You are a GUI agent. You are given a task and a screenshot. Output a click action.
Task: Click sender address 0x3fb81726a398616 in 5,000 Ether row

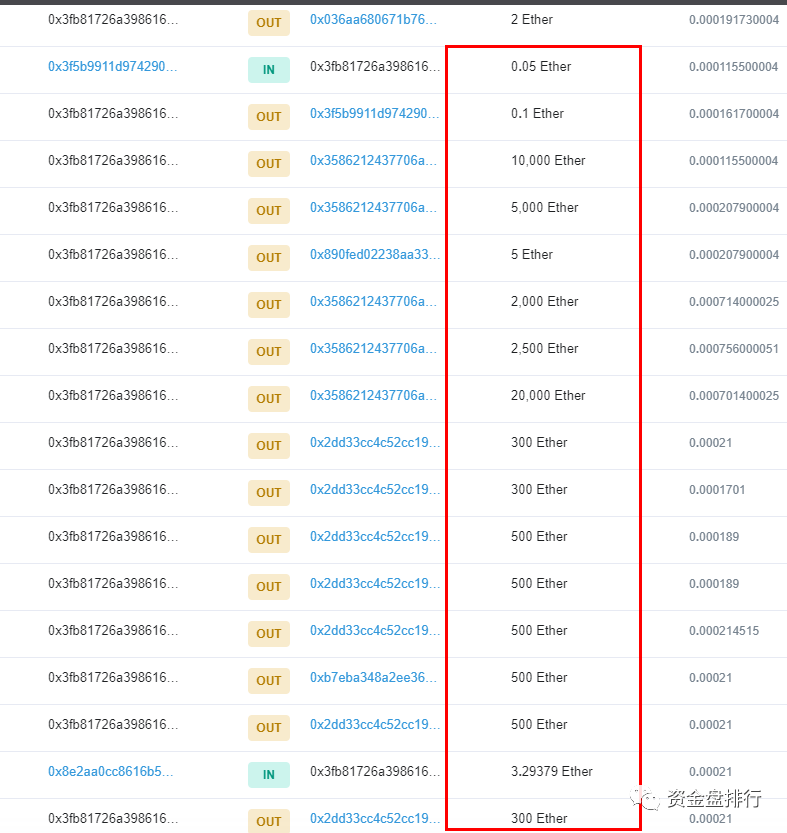point(112,208)
